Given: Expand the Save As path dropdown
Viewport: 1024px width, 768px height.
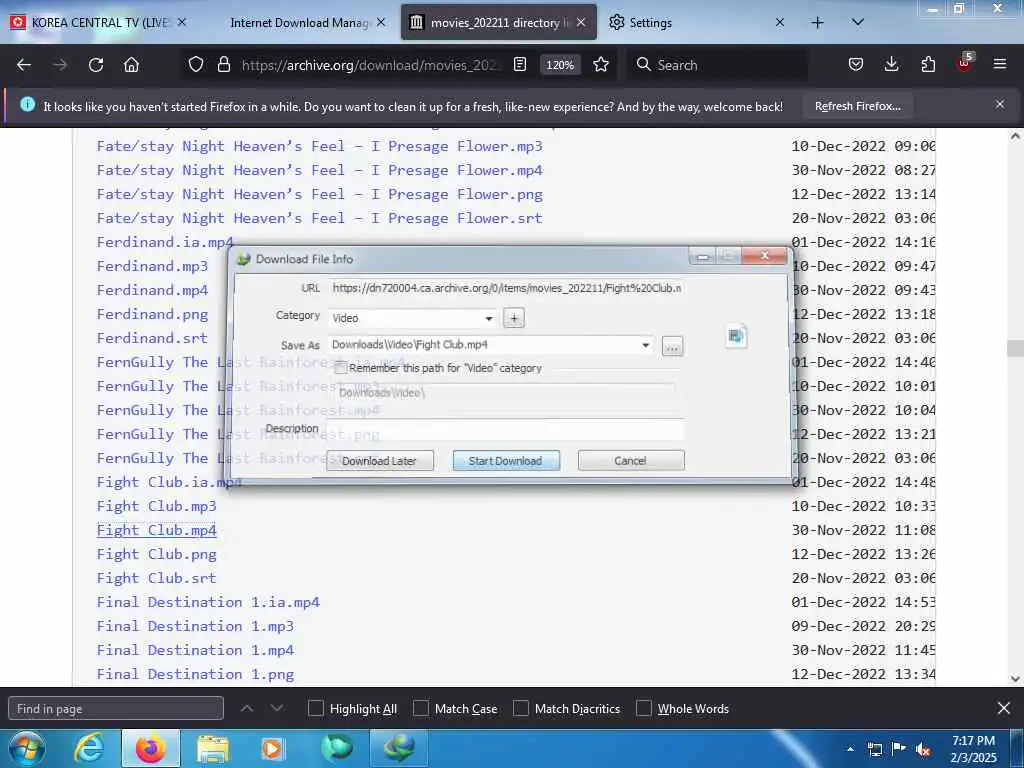Looking at the screenshot, I should point(645,345).
